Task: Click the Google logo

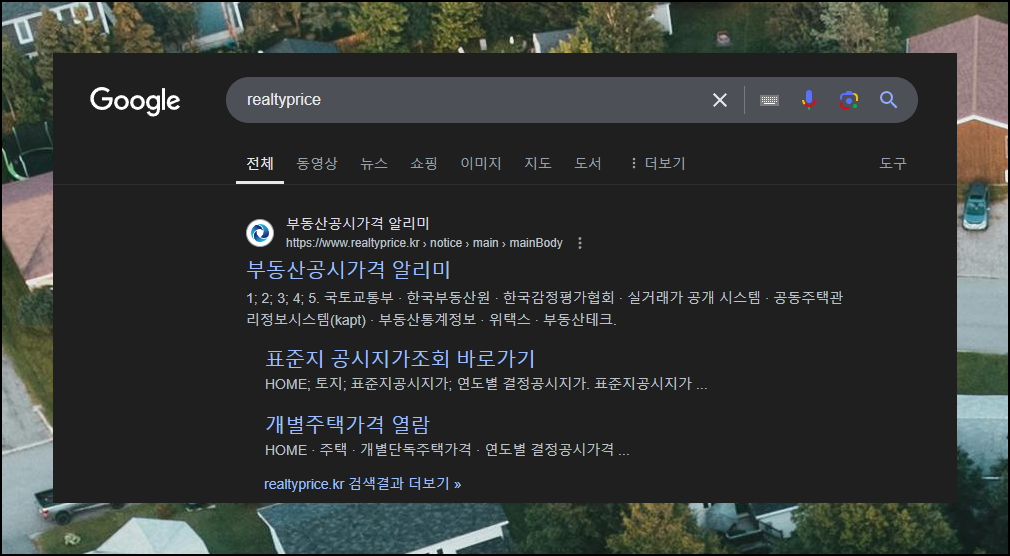Action: 135,101
